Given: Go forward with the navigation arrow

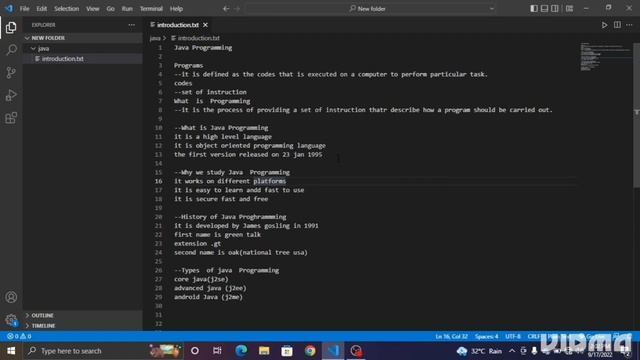Looking at the screenshot, I should [x=237, y=9].
